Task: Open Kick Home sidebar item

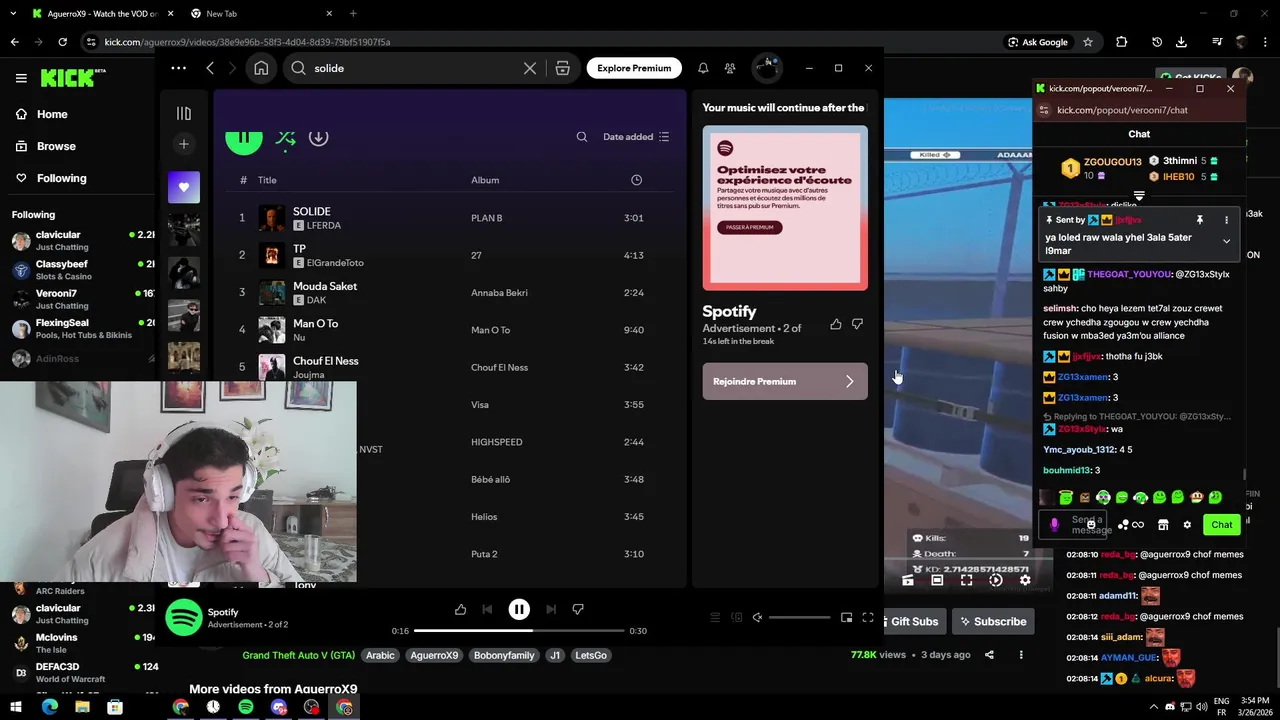Action: [x=42, y=114]
